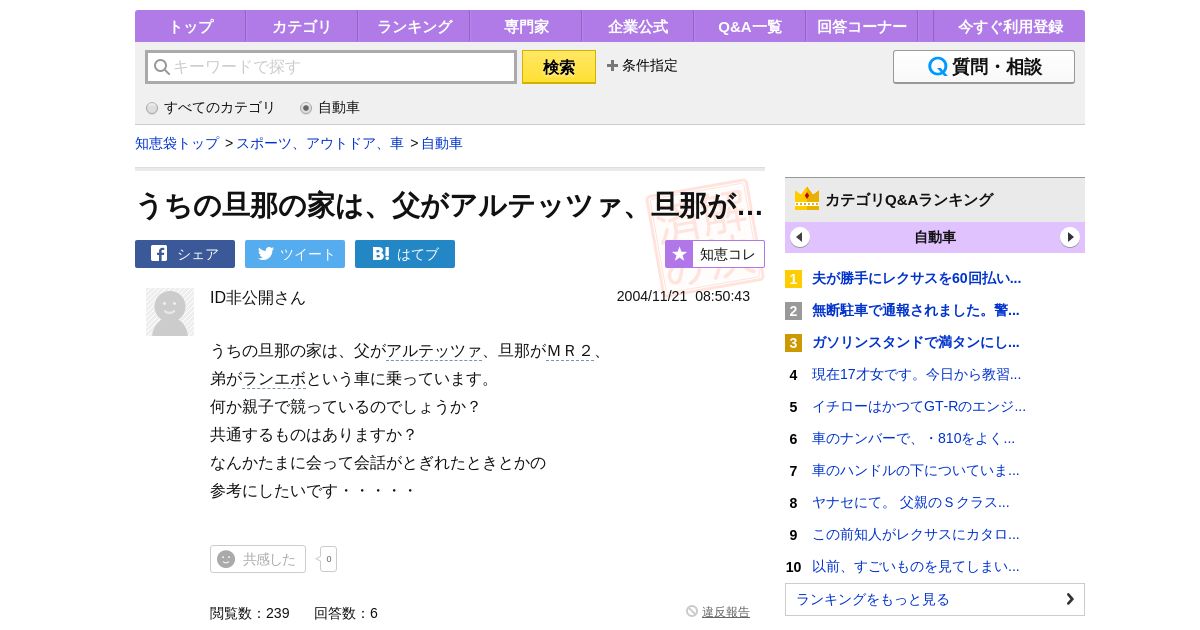
Task: Open ranking 3: ガソリンスタンドで満タンにし
Action: [x=916, y=342]
